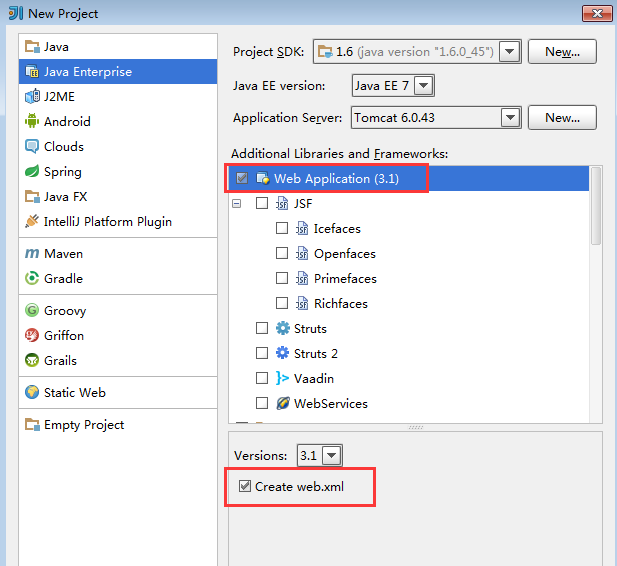Image resolution: width=617 pixels, height=566 pixels.
Task: Select Java Enterprise in project list
Action: (87, 72)
